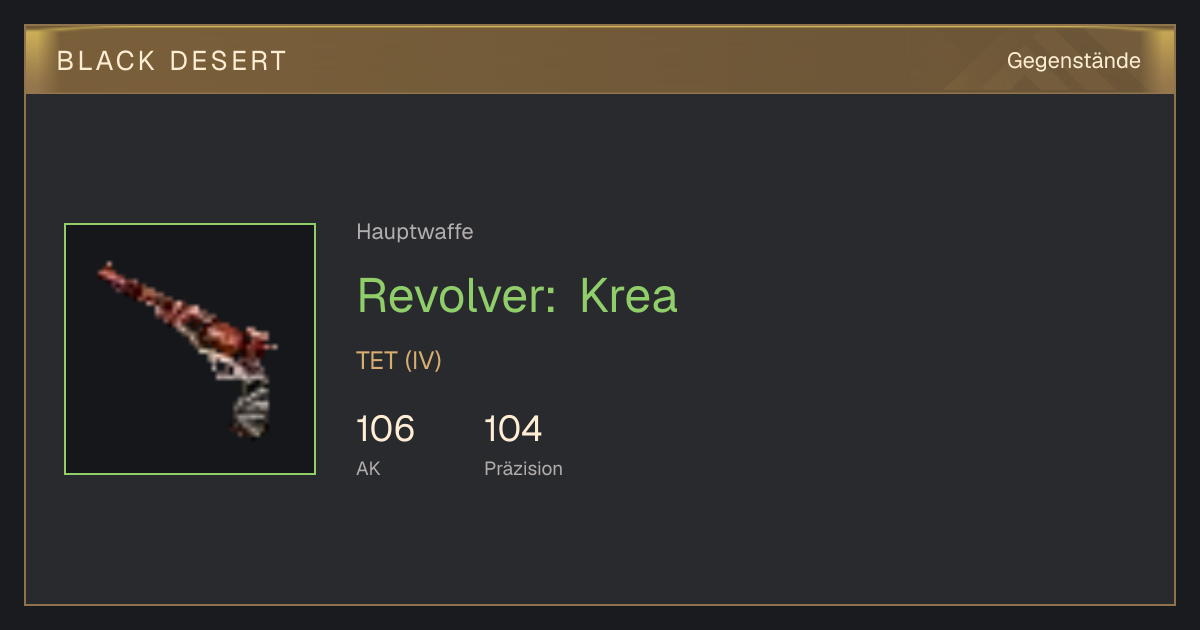Select the 106 AK stat value

(x=385, y=429)
